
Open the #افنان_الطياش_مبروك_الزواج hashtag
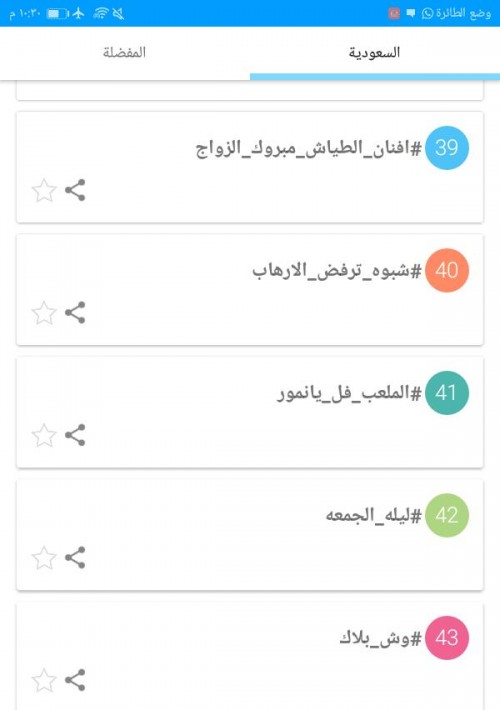click(308, 148)
